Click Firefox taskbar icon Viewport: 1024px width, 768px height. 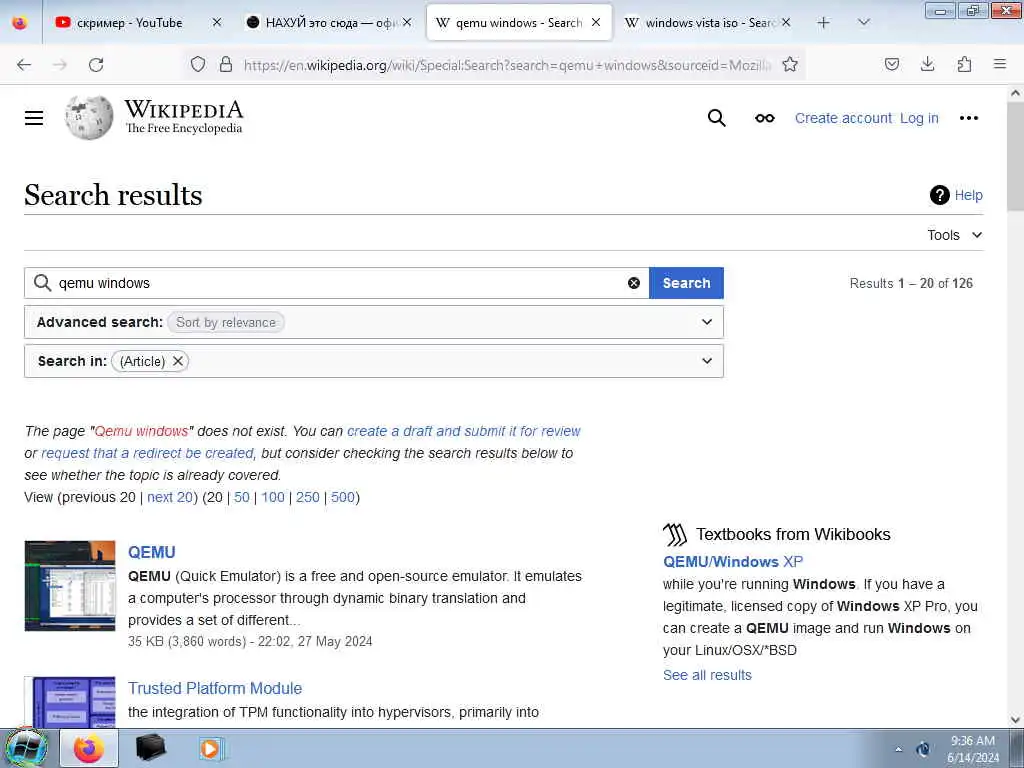click(89, 748)
